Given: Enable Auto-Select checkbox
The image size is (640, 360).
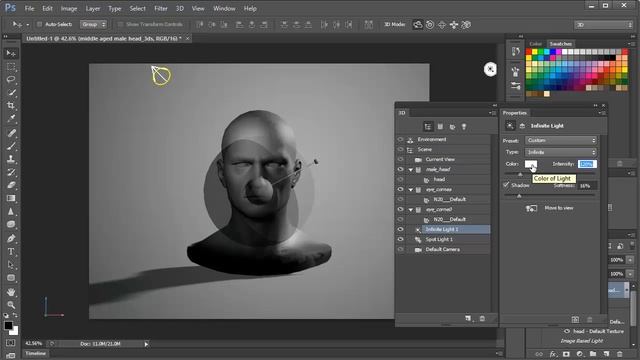Looking at the screenshot, I should [x=40, y=24].
